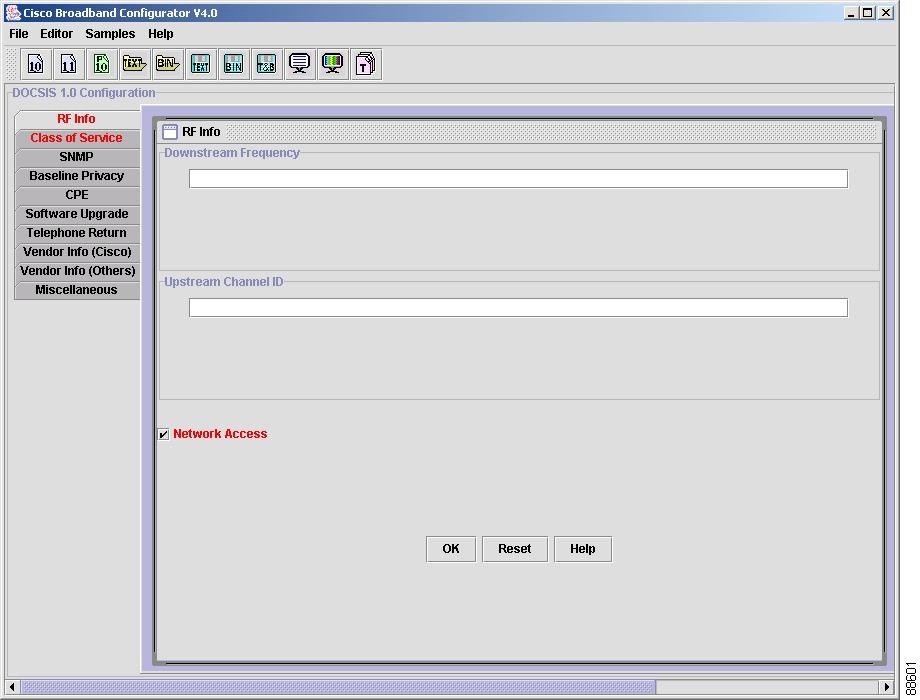Save as both text and binary
Viewport: 920px width, 700px height.
pos(266,63)
